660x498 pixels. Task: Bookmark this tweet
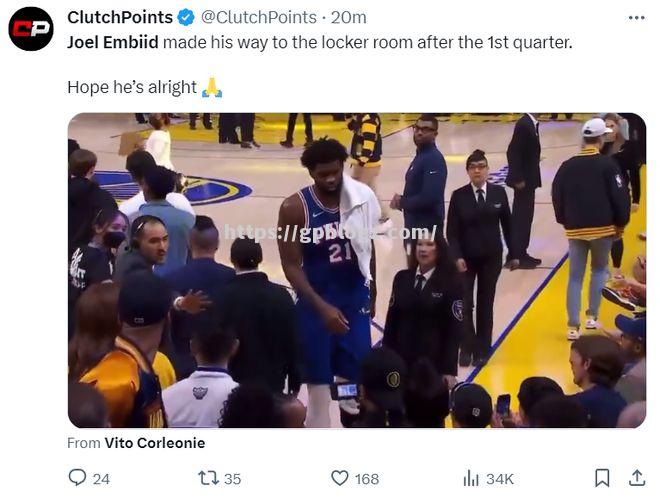click(602, 478)
